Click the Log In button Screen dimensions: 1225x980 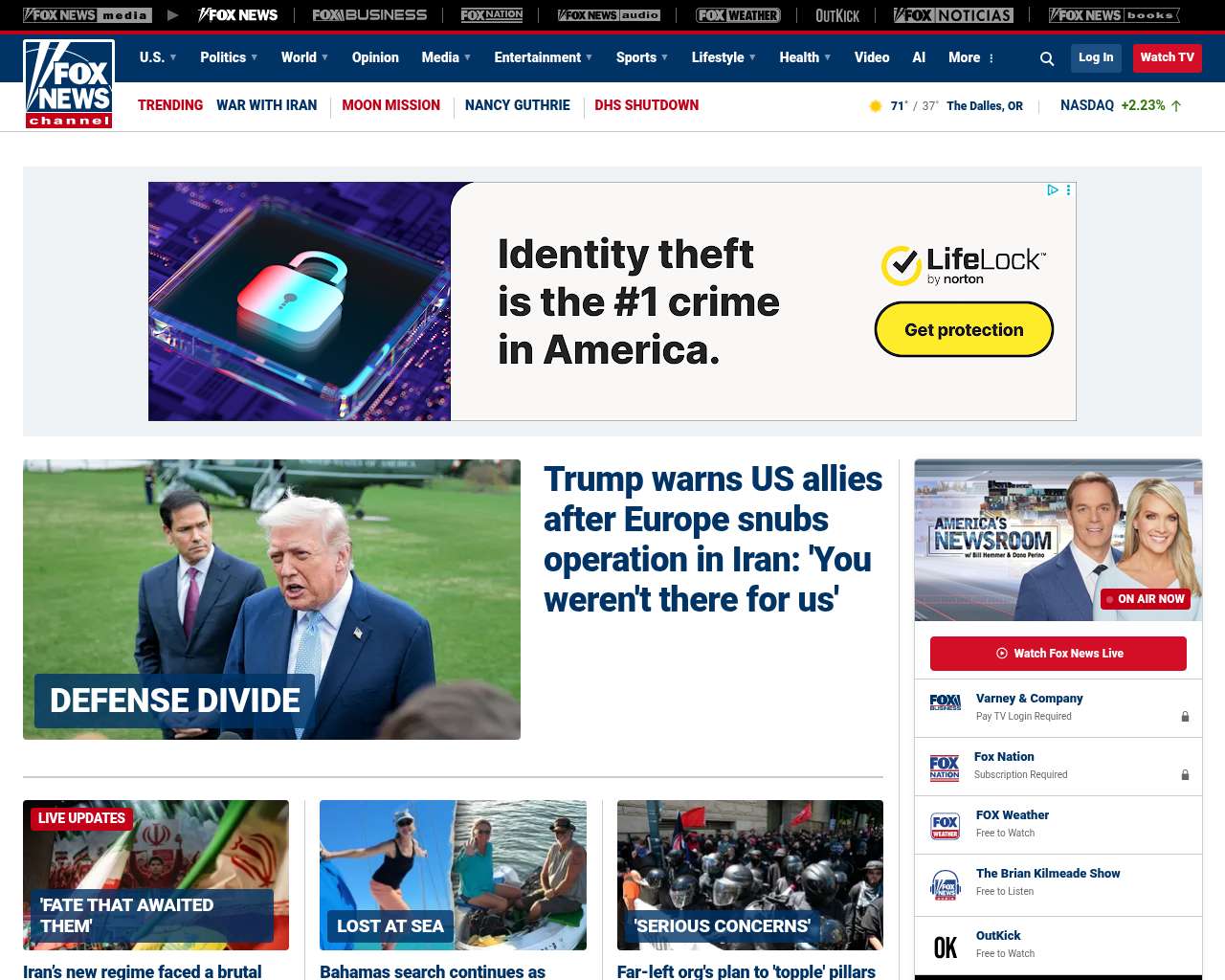tap(1096, 57)
